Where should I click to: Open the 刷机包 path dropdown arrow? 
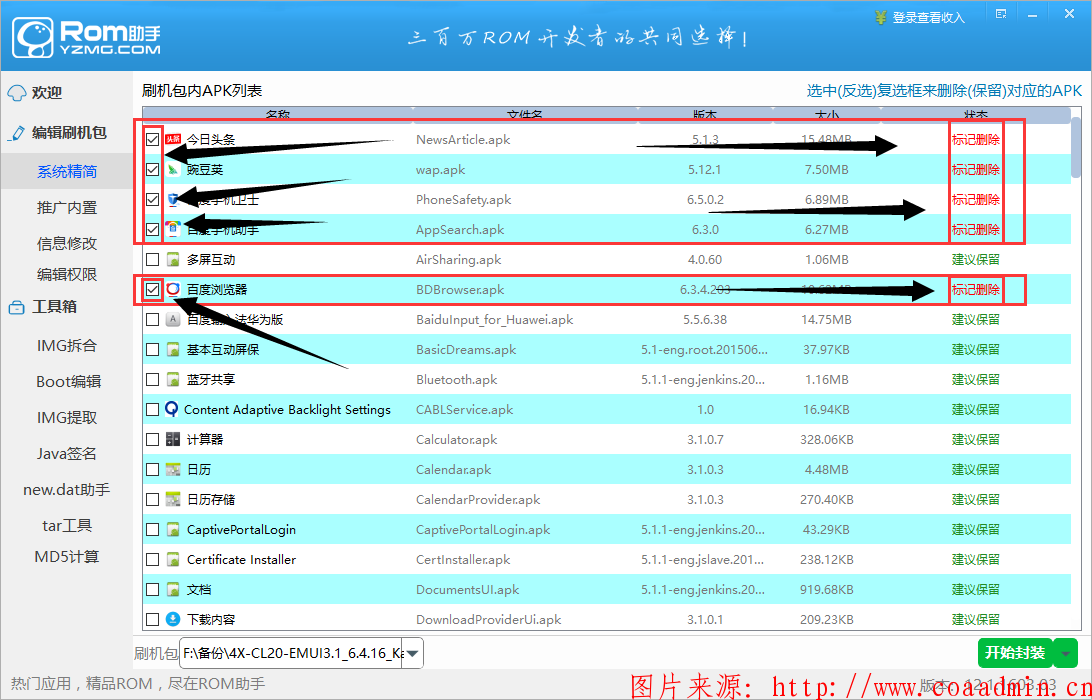pos(412,653)
